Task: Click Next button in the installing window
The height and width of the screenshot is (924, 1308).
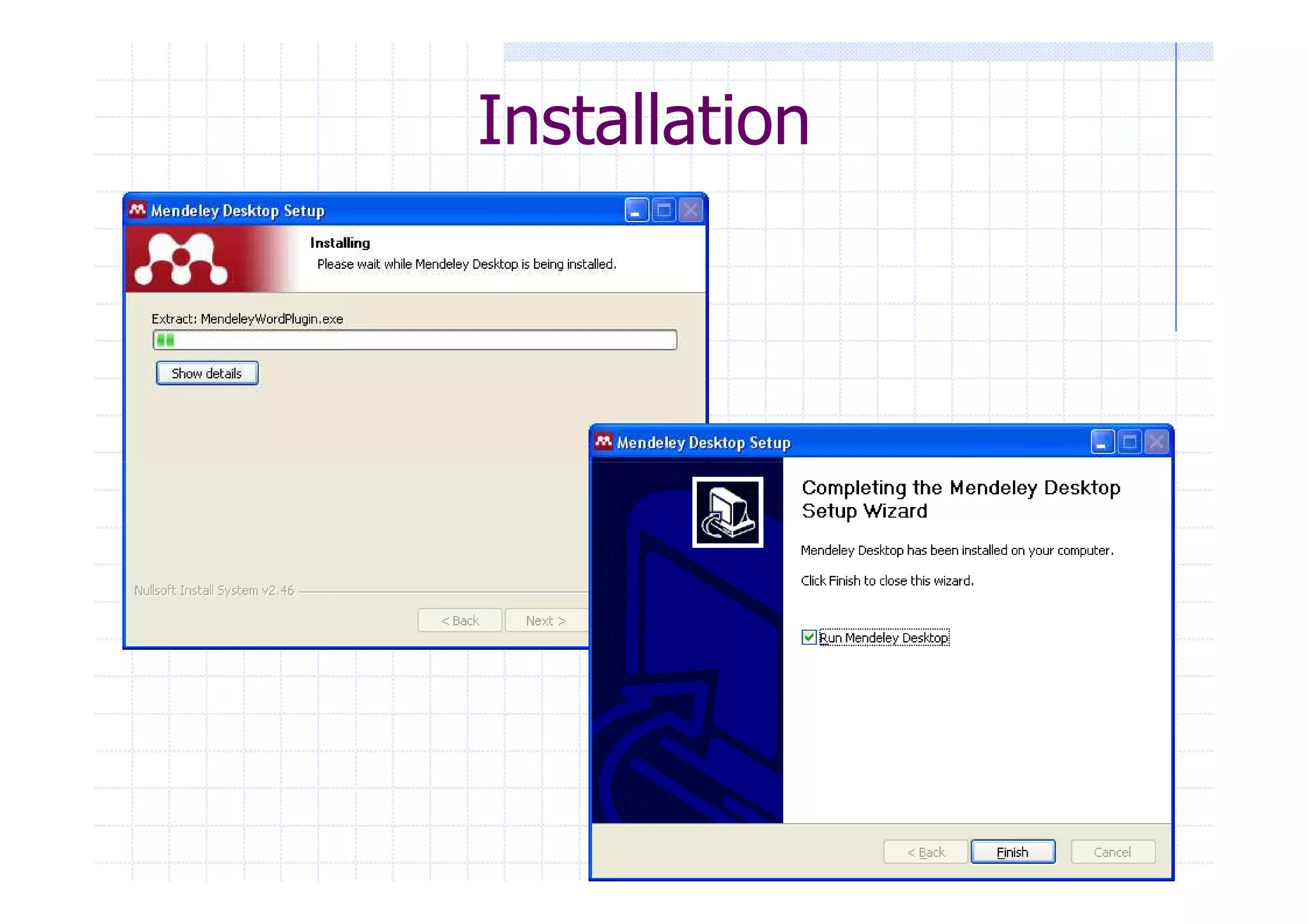Action: click(546, 620)
